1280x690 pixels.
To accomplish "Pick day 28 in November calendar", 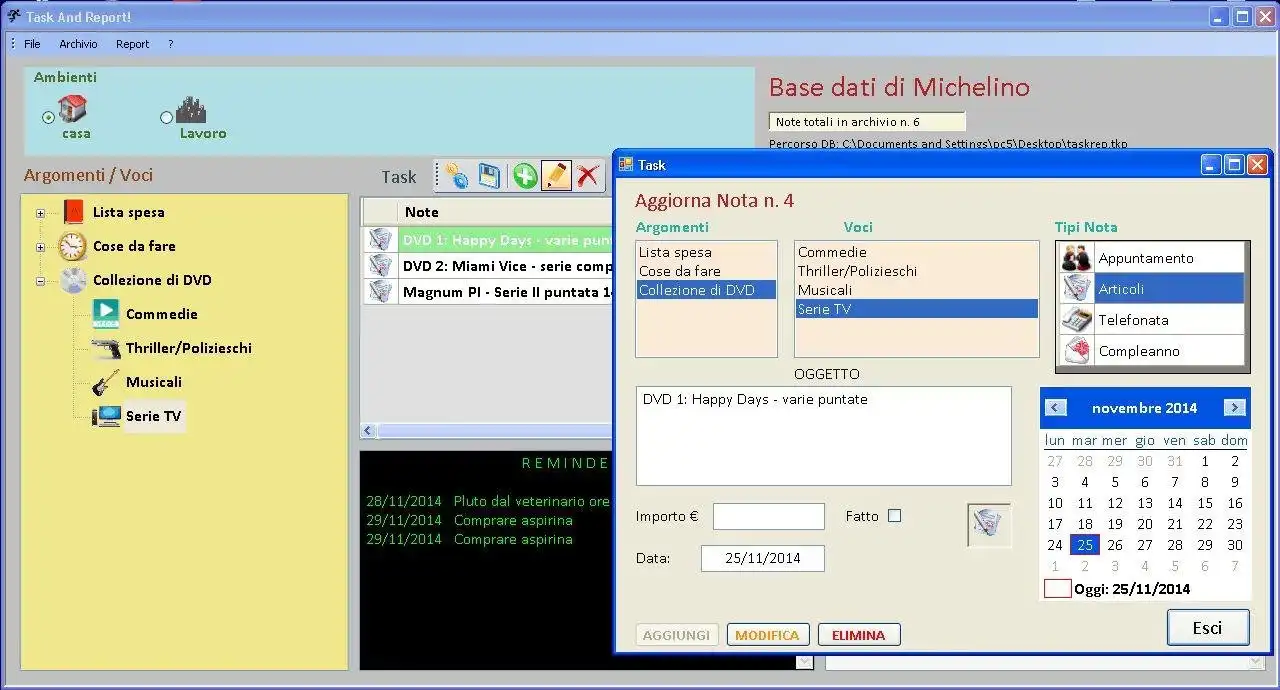I will click(1175, 545).
